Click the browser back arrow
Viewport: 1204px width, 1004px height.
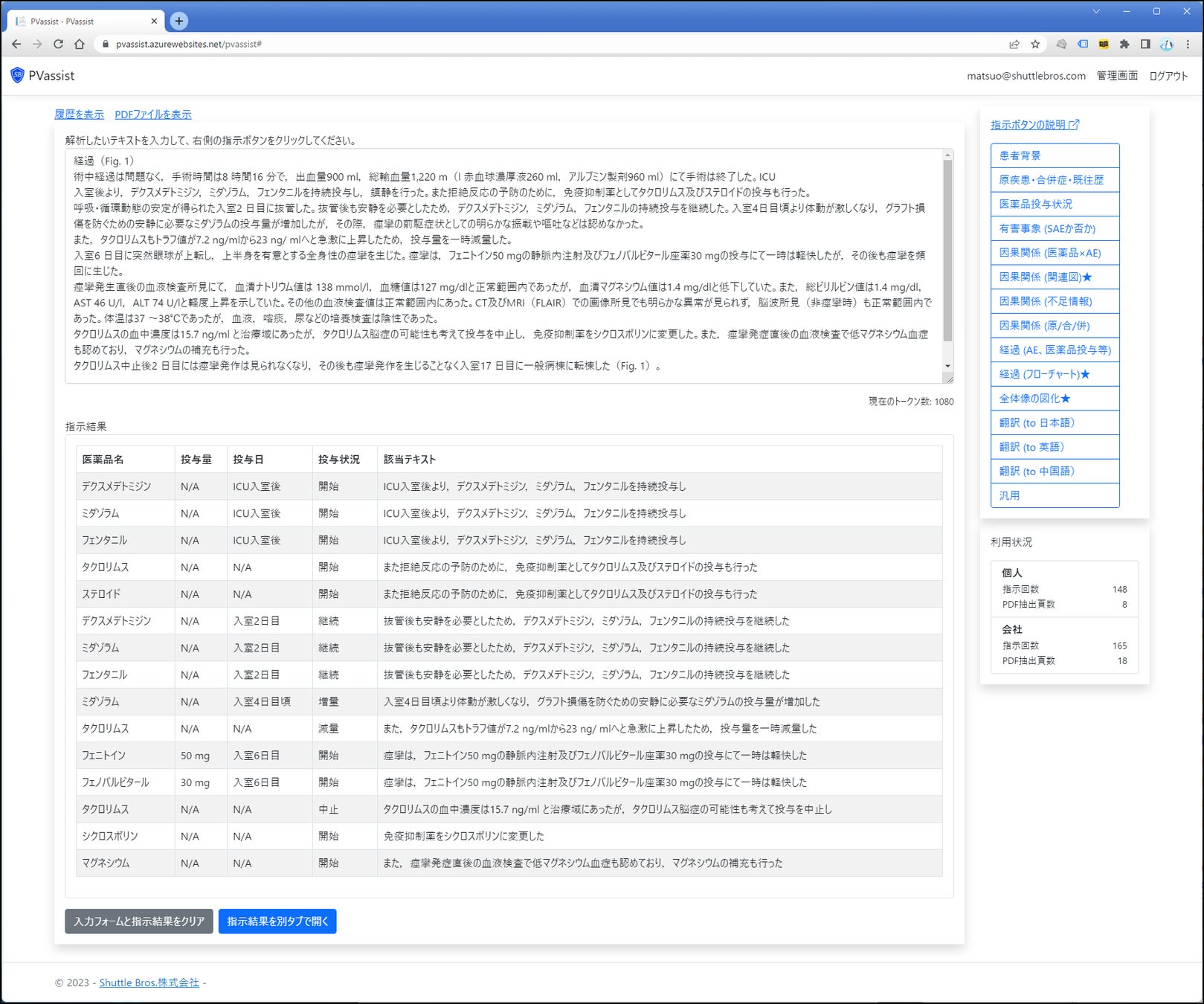click(x=16, y=44)
